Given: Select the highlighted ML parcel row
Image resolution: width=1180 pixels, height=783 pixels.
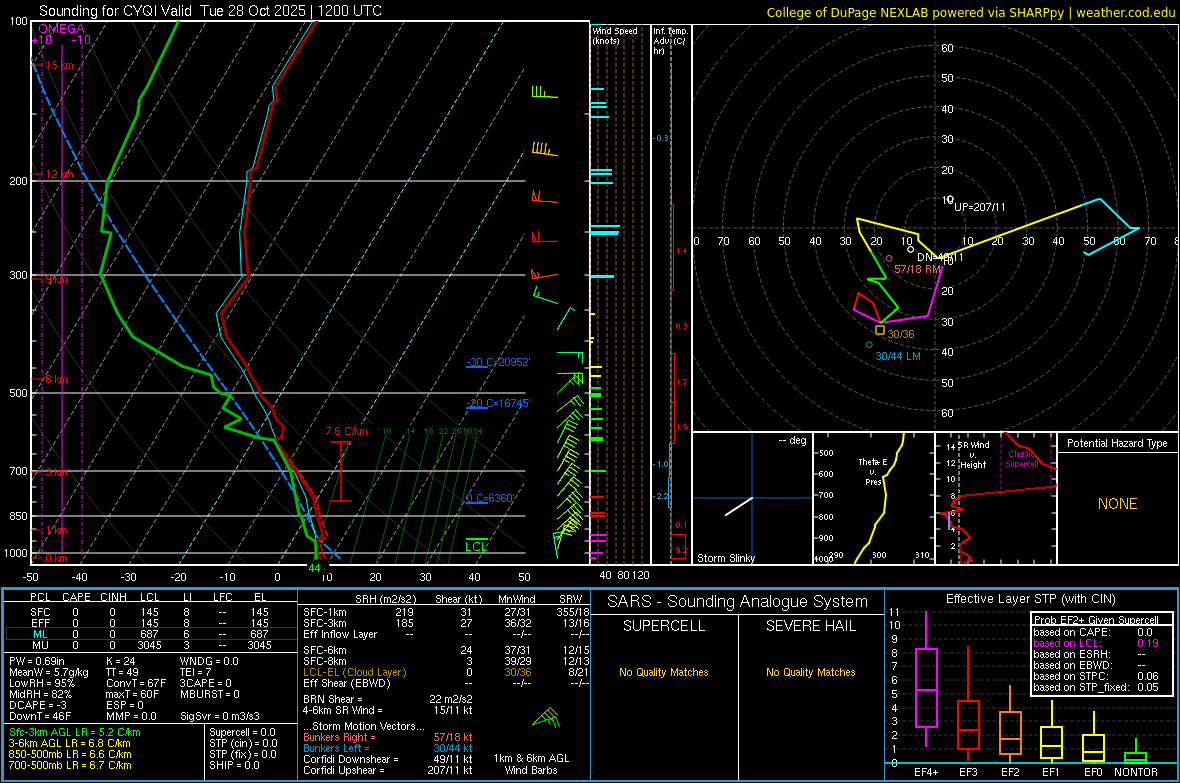Looking at the screenshot, I should click(150, 634).
